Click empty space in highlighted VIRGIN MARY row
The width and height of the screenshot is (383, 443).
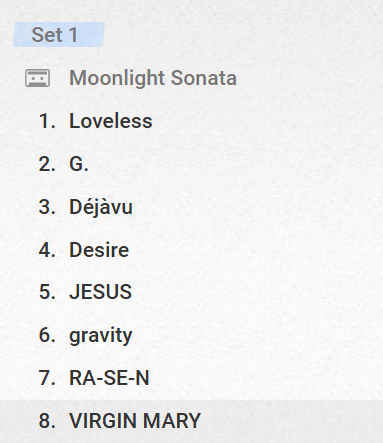[x=290, y=421]
